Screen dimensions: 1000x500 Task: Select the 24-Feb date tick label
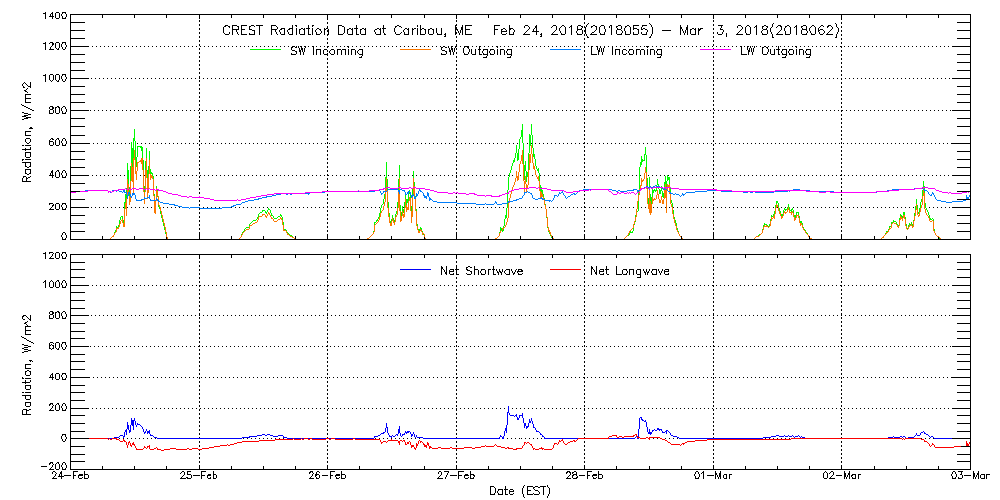click(x=71, y=476)
